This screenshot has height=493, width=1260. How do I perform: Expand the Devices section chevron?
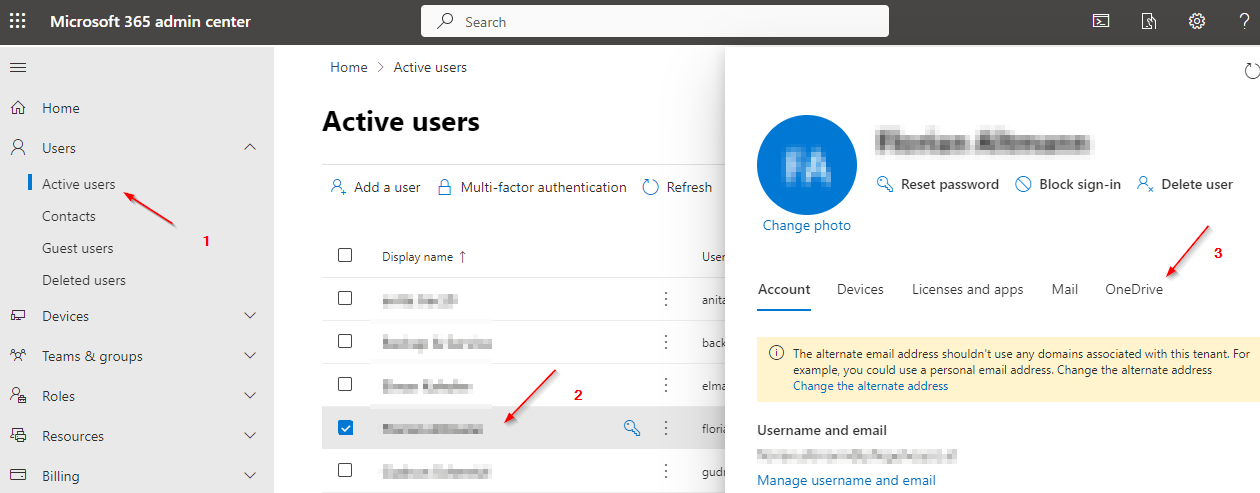click(251, 316)
